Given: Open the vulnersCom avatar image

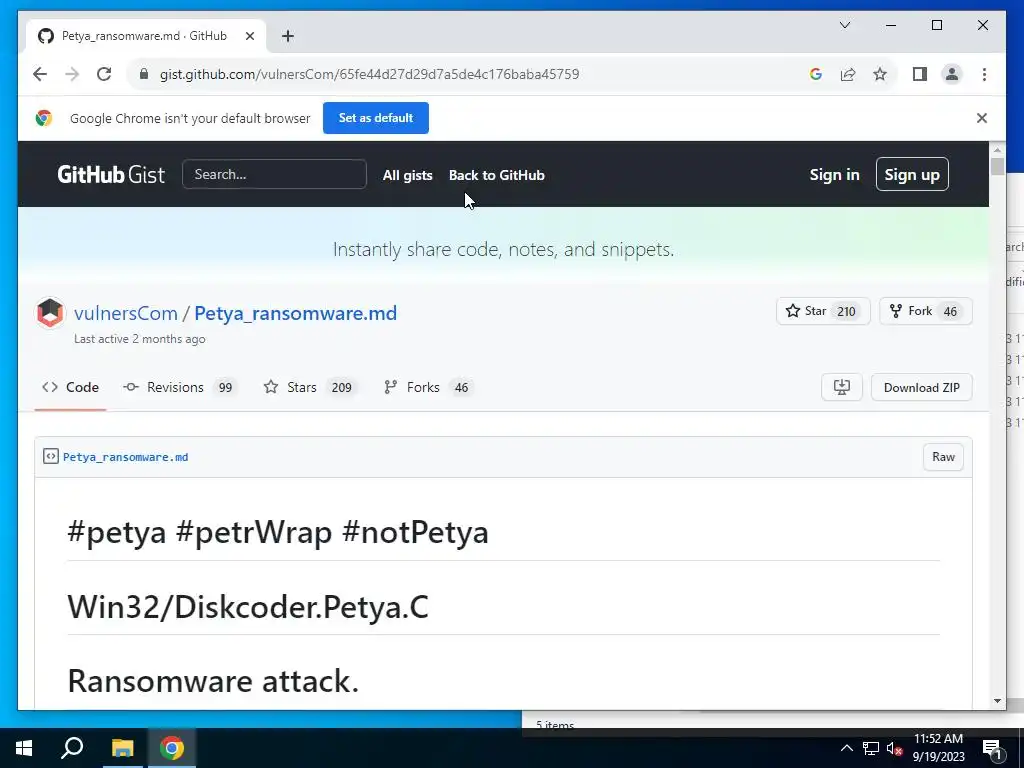Looking at the screenshot, I should 50,313.
